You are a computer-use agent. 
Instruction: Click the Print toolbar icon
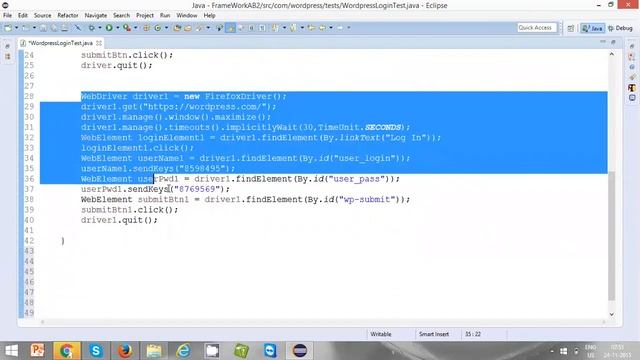point(64,28)
